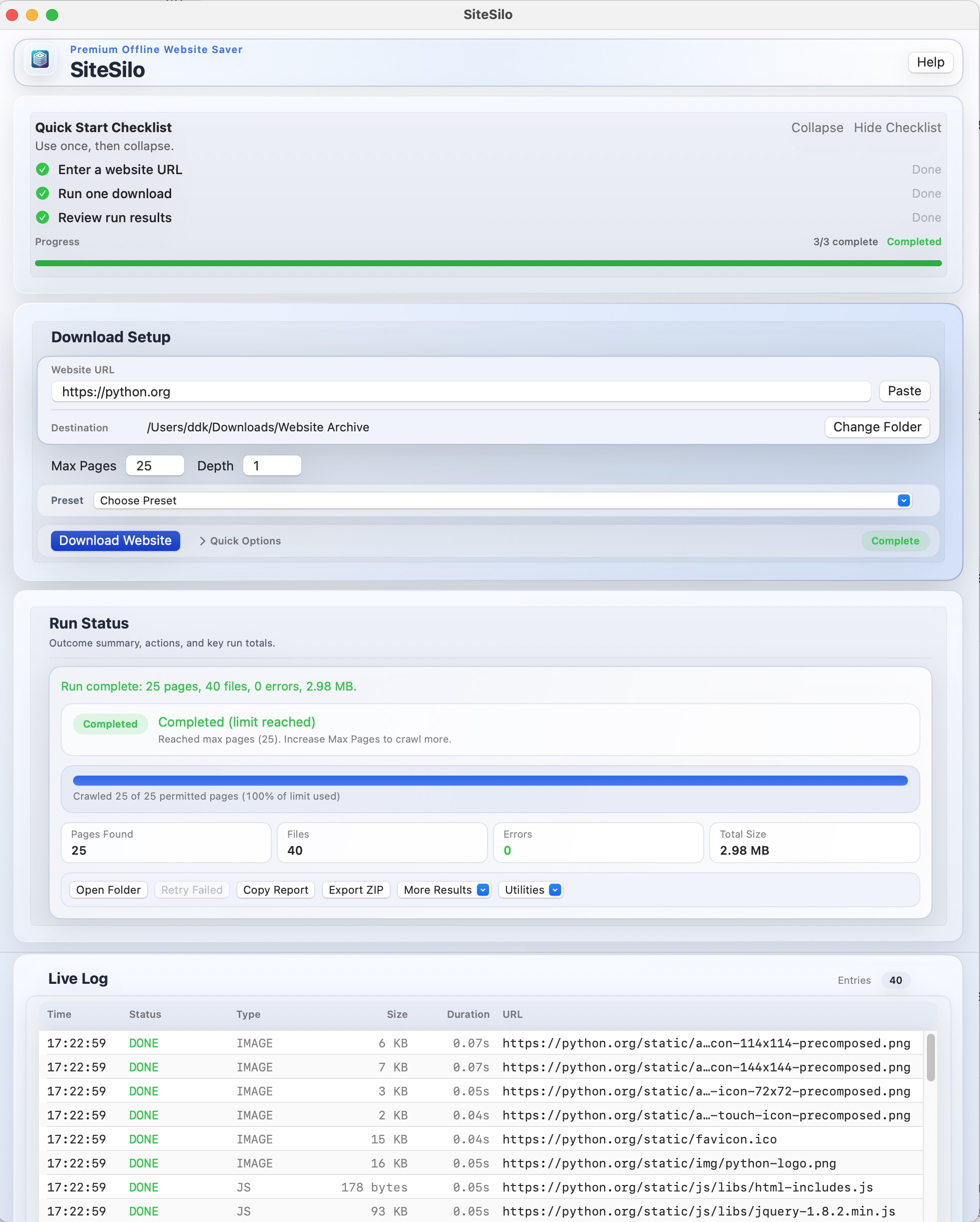Click the destination path /Users/ddk/Downloads/Website Archive

point(258,427)
